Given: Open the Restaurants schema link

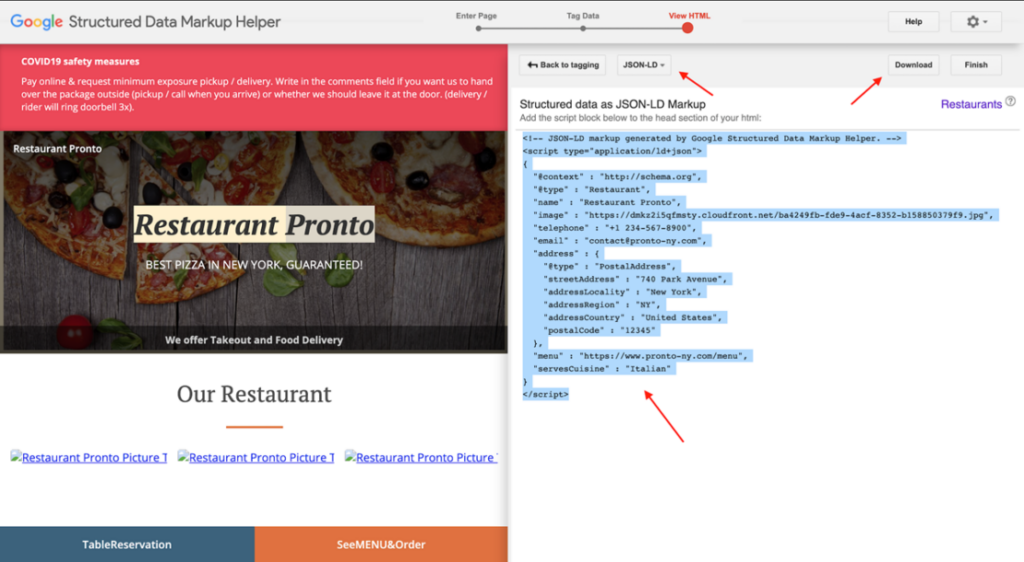Looking at the screenshot, I should coord(970,104).
